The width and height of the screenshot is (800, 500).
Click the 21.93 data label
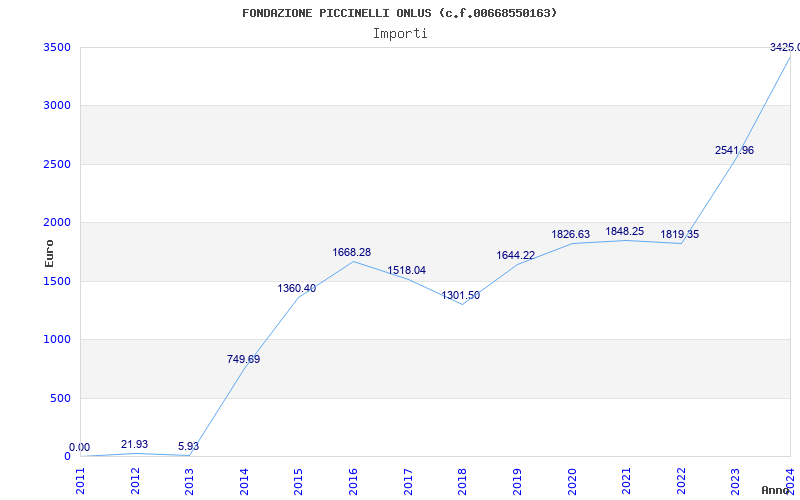coord(134,444)
